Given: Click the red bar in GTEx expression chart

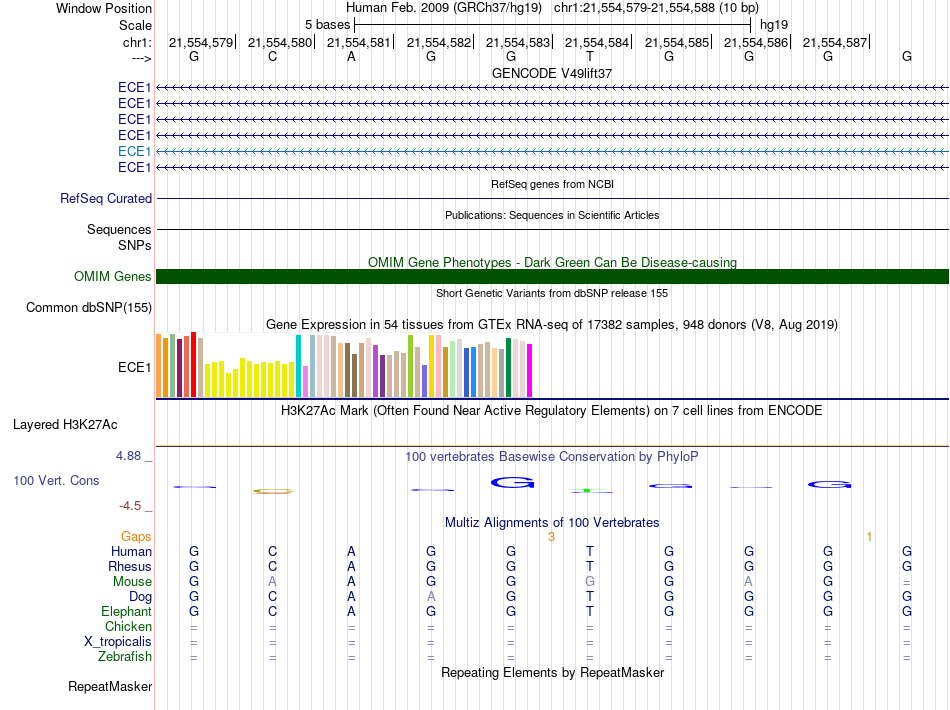Looking at the screenshot, I should tap(193, 364).
